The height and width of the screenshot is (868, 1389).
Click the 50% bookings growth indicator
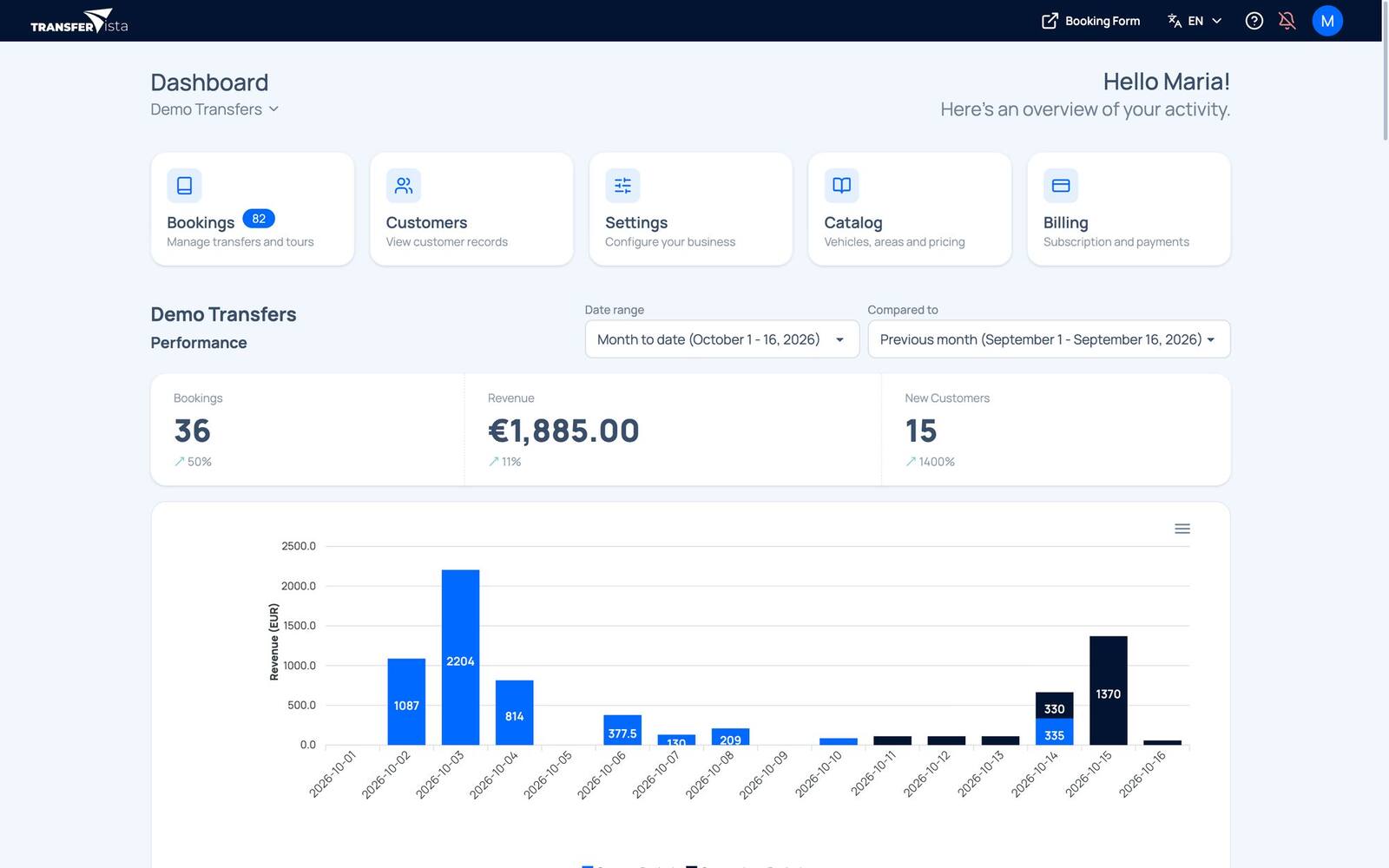193,462
